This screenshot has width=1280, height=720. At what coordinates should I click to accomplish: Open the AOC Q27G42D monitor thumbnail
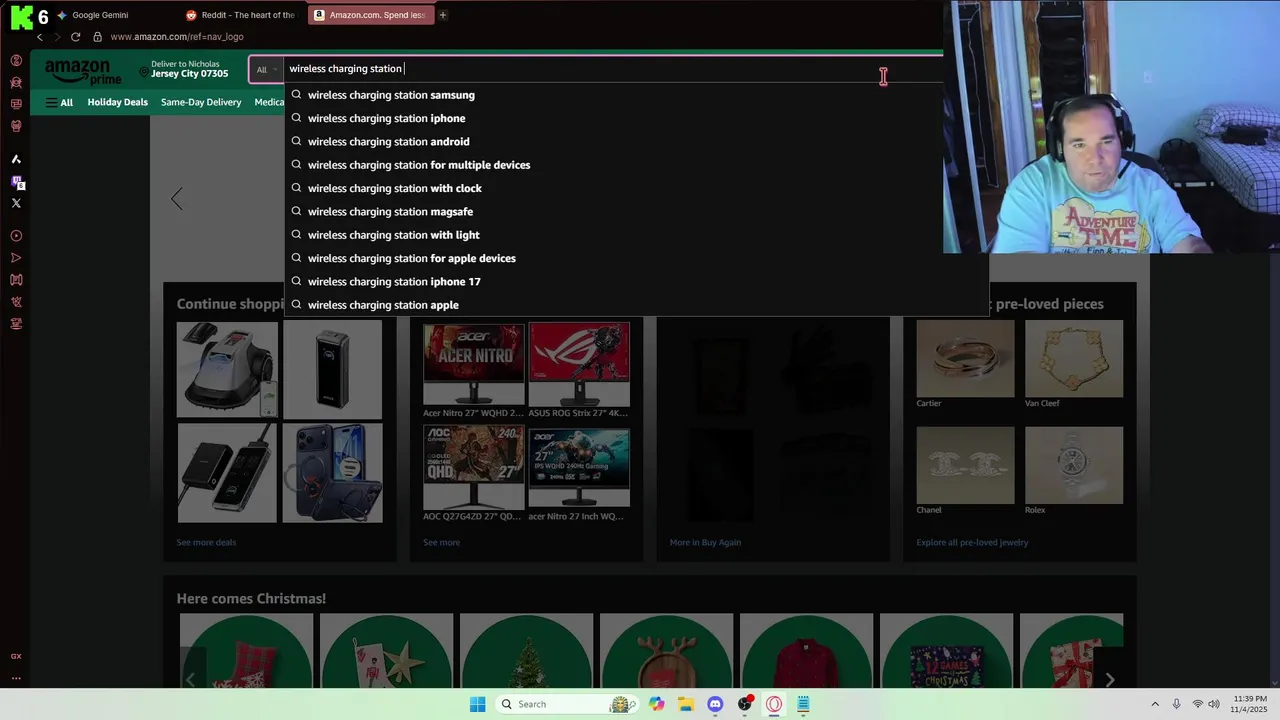[x=473, y=467]
